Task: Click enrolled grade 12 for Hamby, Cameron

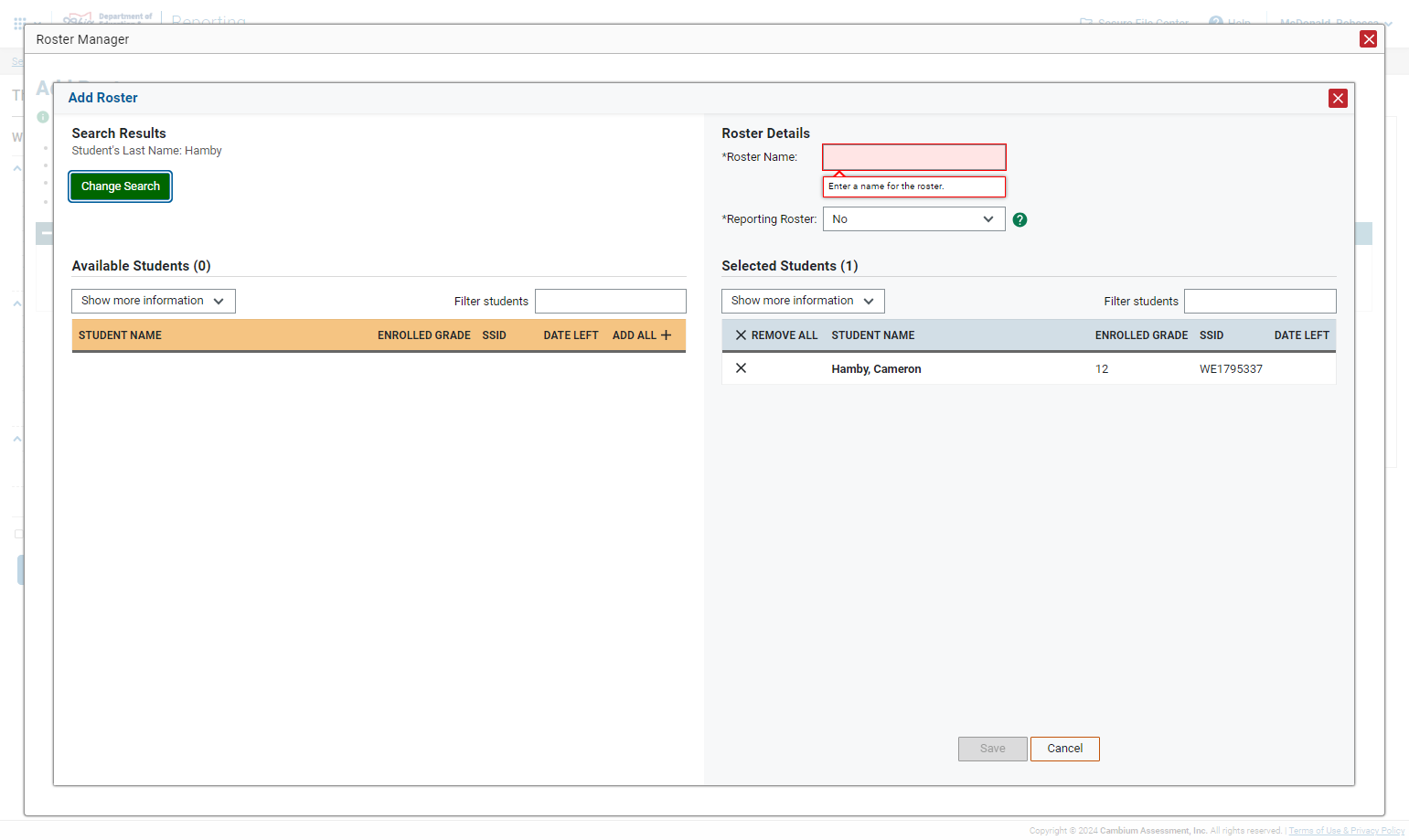Action: [1102, 369]
